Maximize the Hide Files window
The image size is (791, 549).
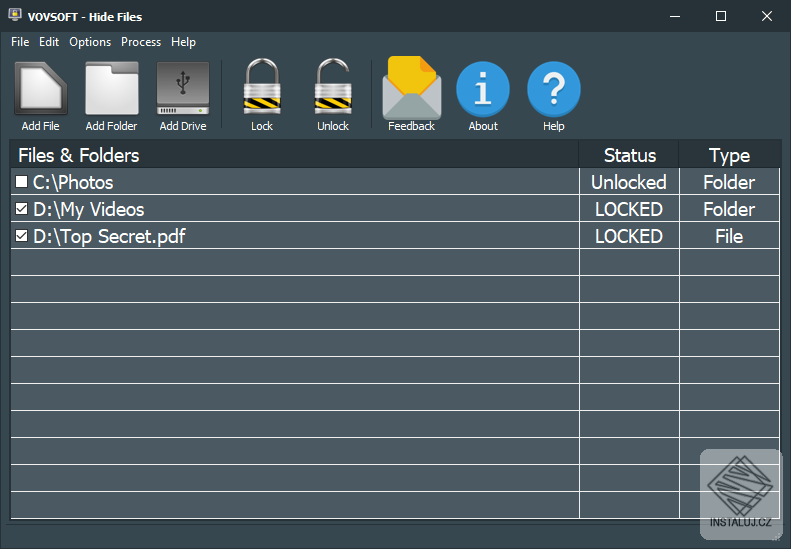[721, 16]
